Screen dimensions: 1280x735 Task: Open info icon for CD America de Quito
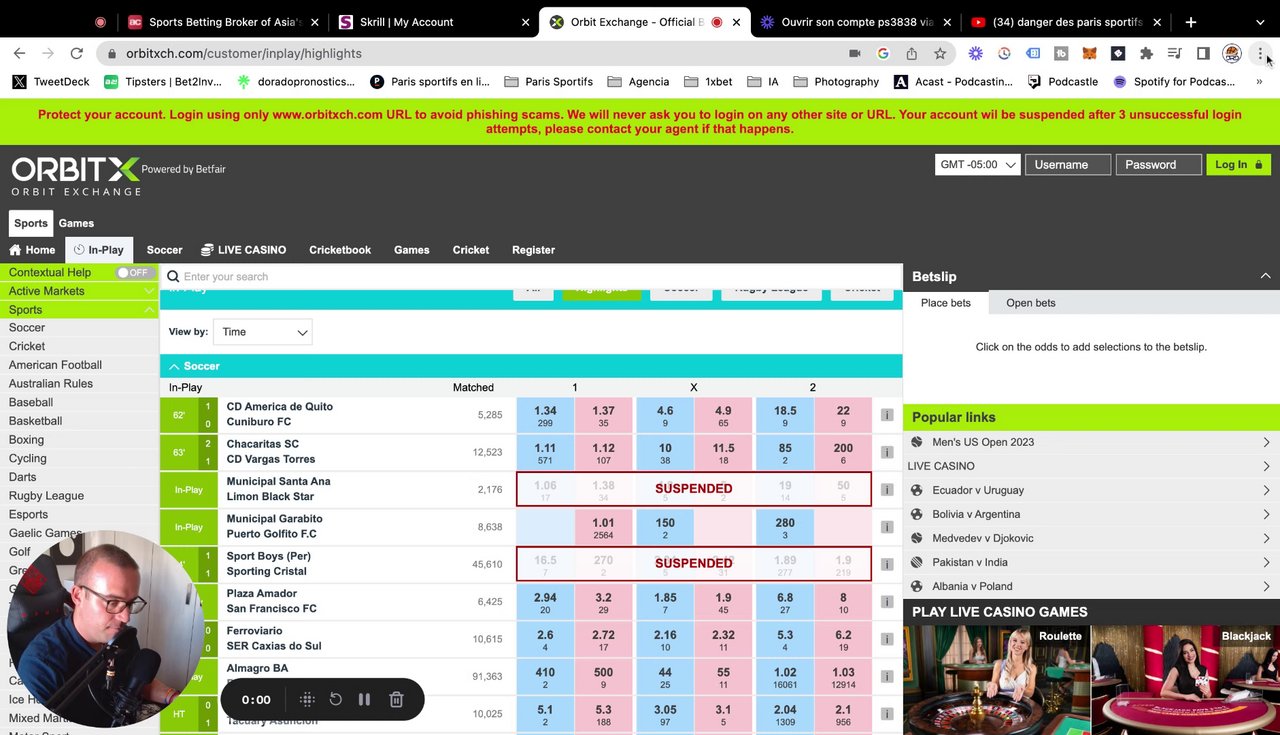point(887,415)
